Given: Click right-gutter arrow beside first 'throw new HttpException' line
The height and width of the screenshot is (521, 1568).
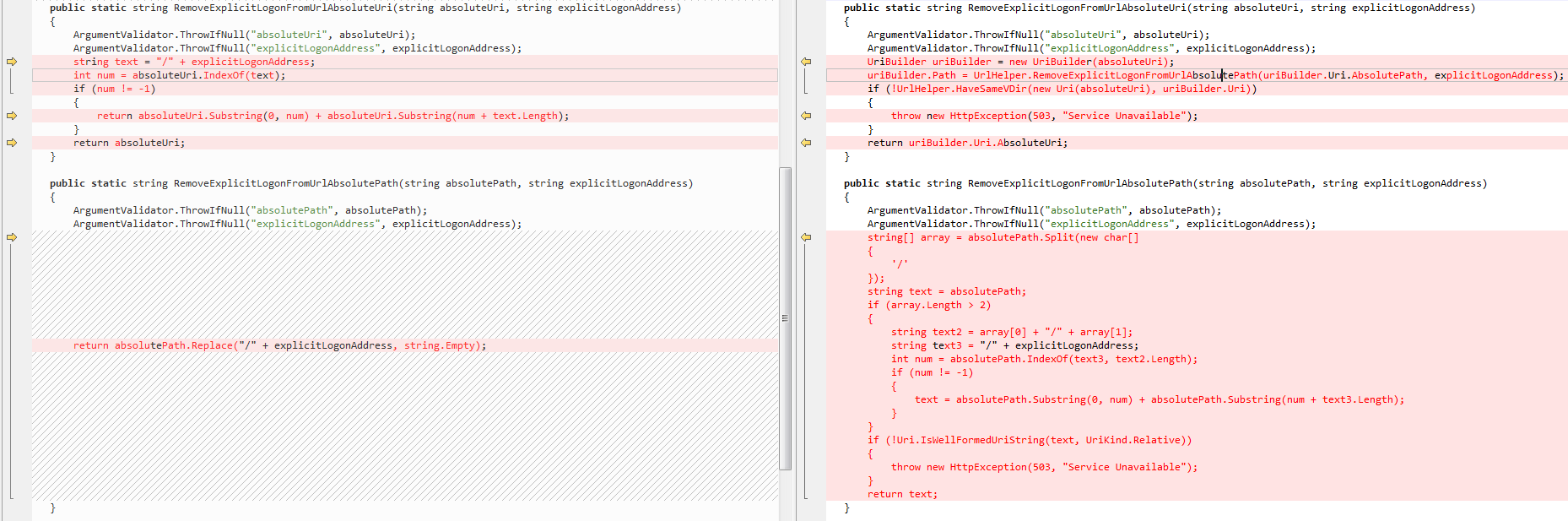Looking at the screenshot, I should click(806, 116).
